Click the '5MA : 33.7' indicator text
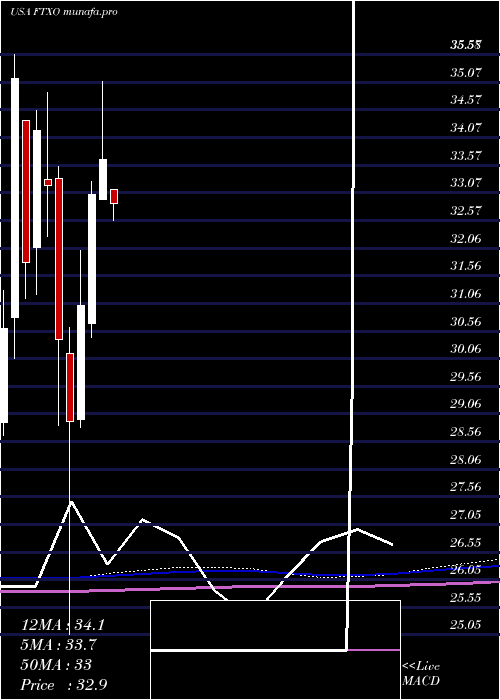 59,645
